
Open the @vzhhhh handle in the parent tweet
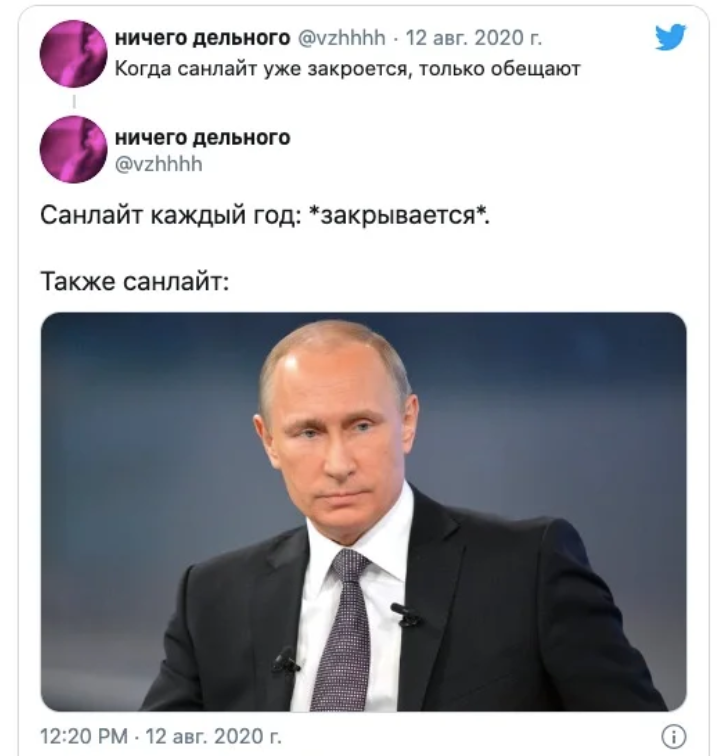[342, 37]
